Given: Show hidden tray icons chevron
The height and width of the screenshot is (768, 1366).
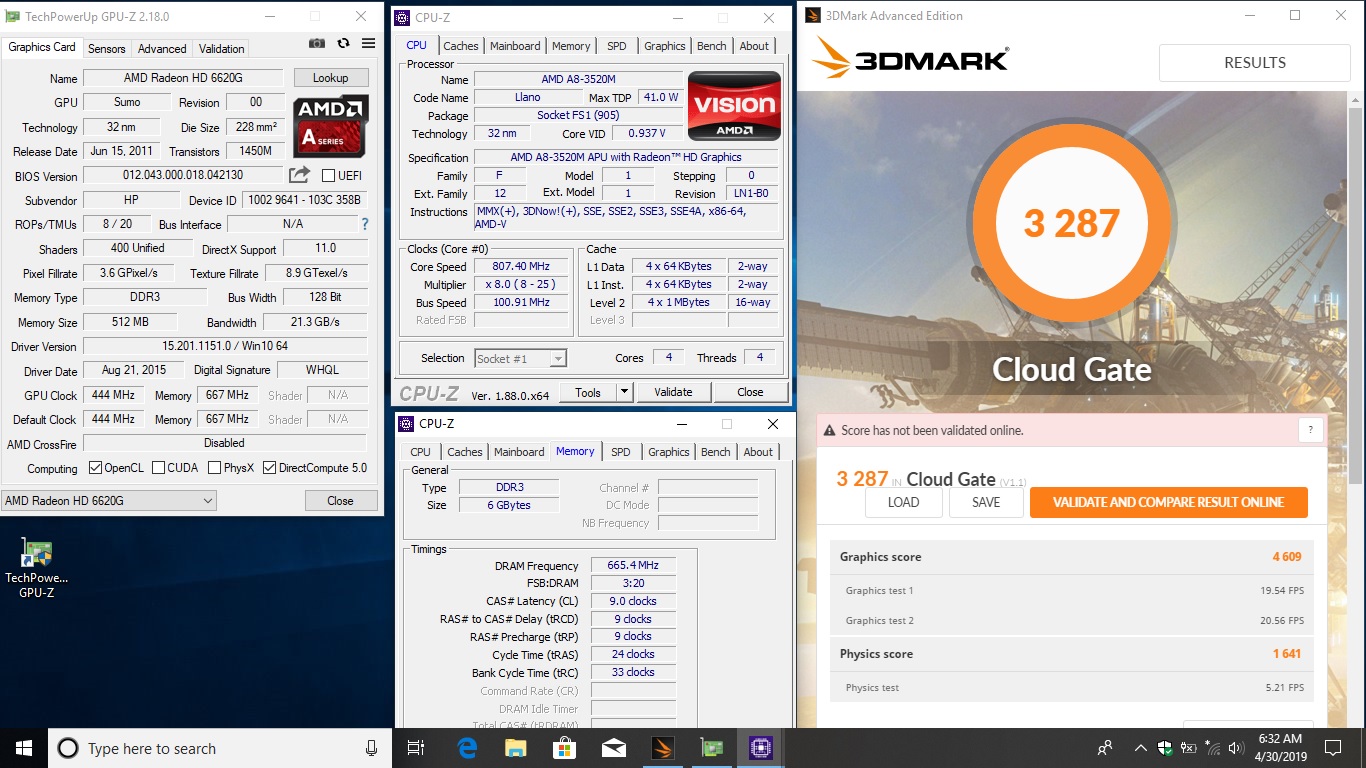Looking at the screenshot, I should tap(1140, 747).
